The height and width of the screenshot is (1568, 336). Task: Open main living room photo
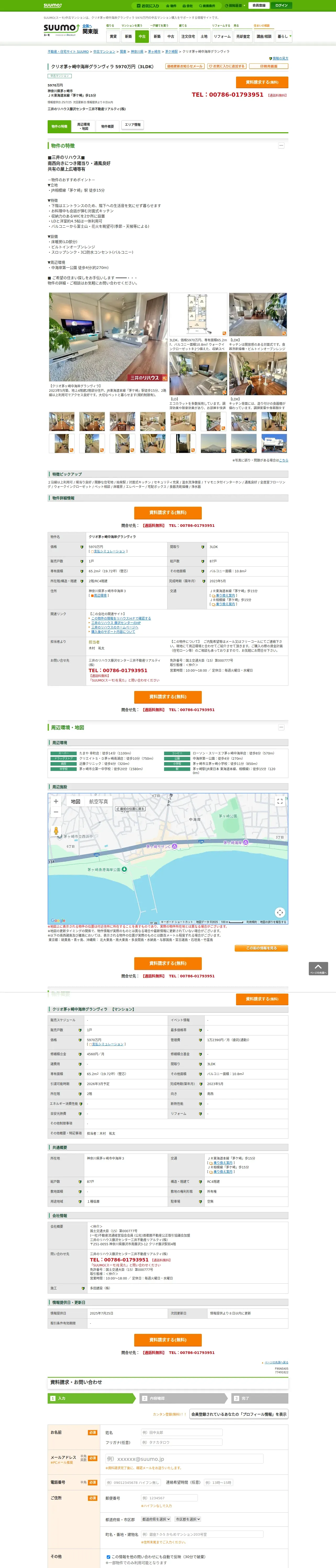coord(108,337)
